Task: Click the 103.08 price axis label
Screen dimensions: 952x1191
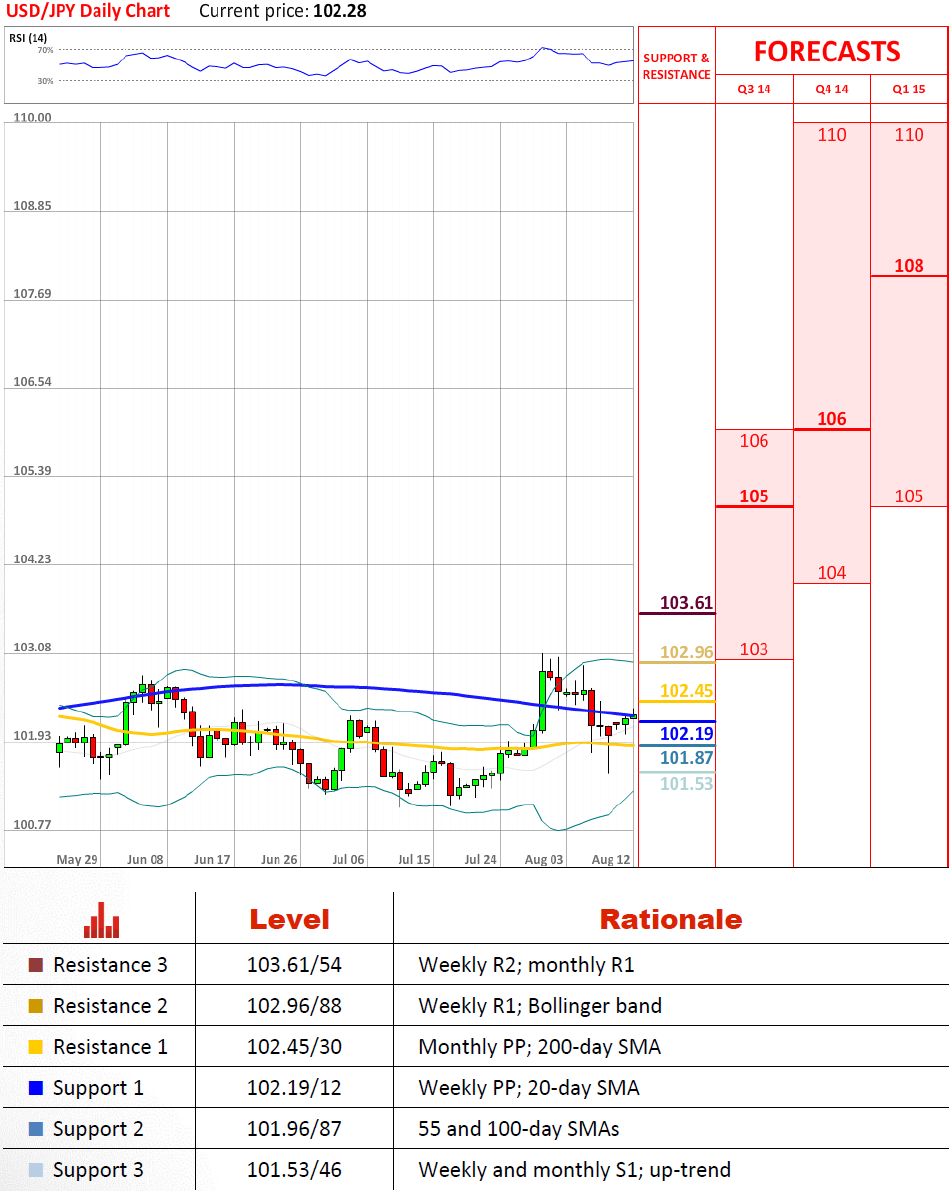Action: coord(33,647)
